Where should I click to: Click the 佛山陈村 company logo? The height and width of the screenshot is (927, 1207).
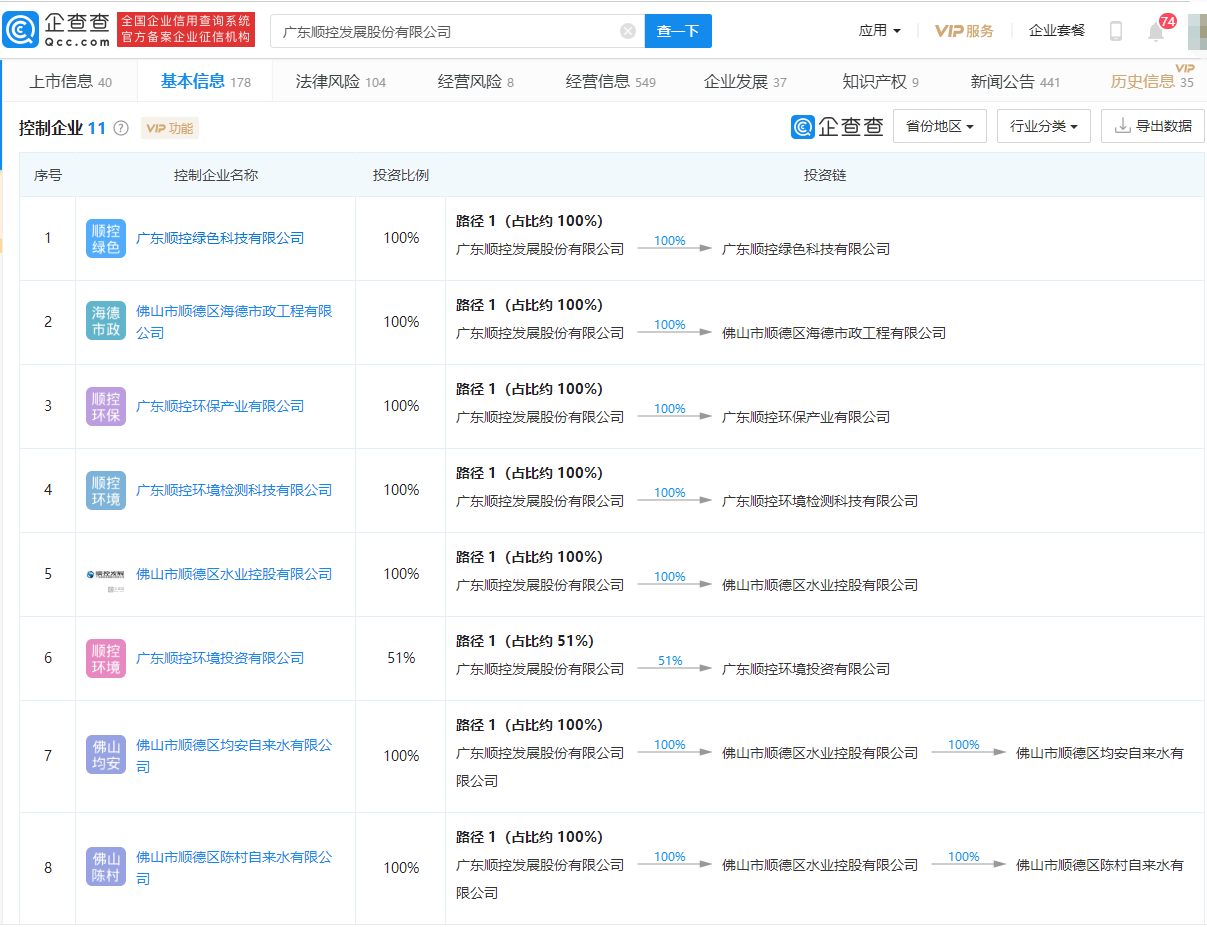tap(106, 868)
